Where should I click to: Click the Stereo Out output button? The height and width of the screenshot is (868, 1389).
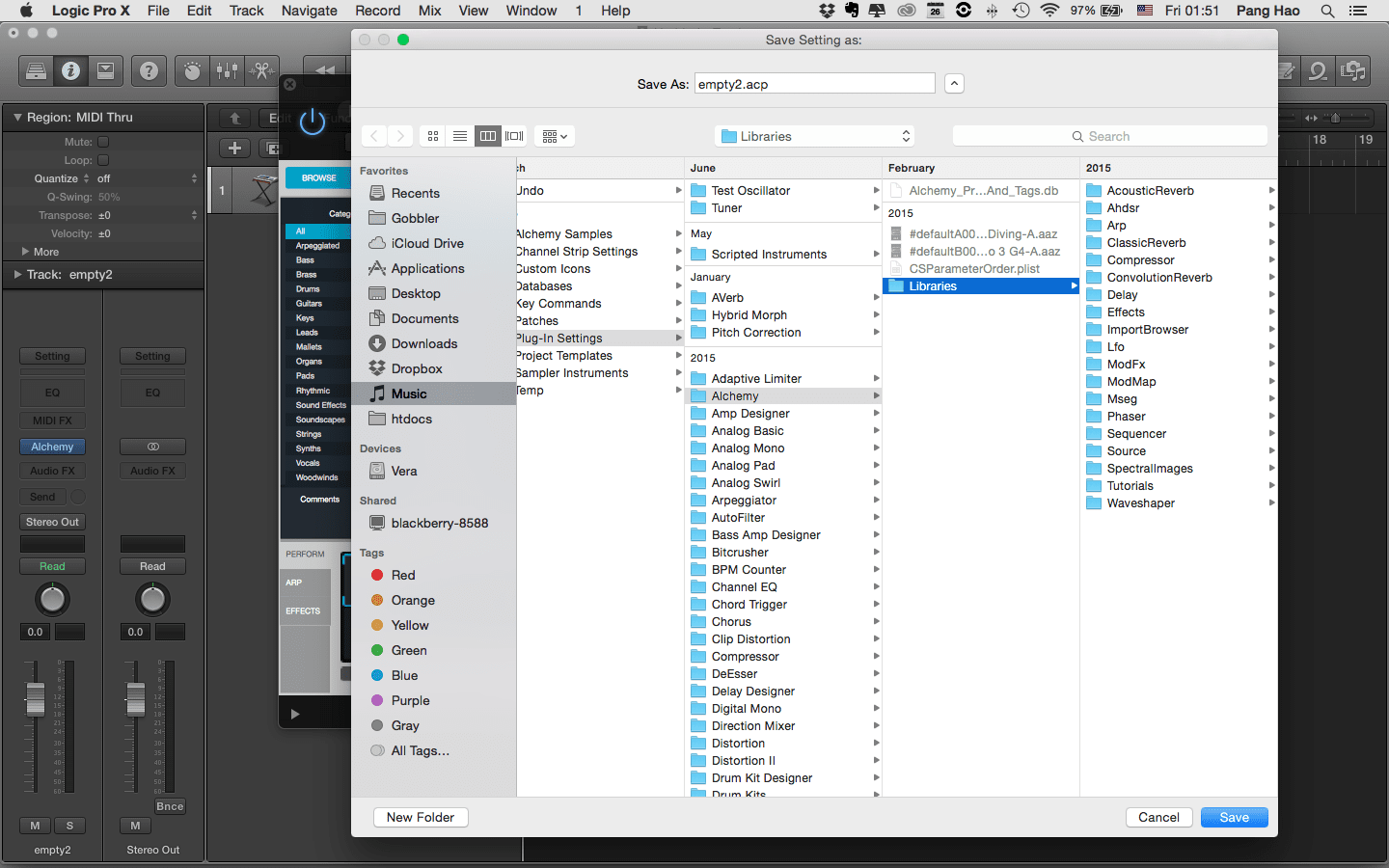(x=52, y=522)
